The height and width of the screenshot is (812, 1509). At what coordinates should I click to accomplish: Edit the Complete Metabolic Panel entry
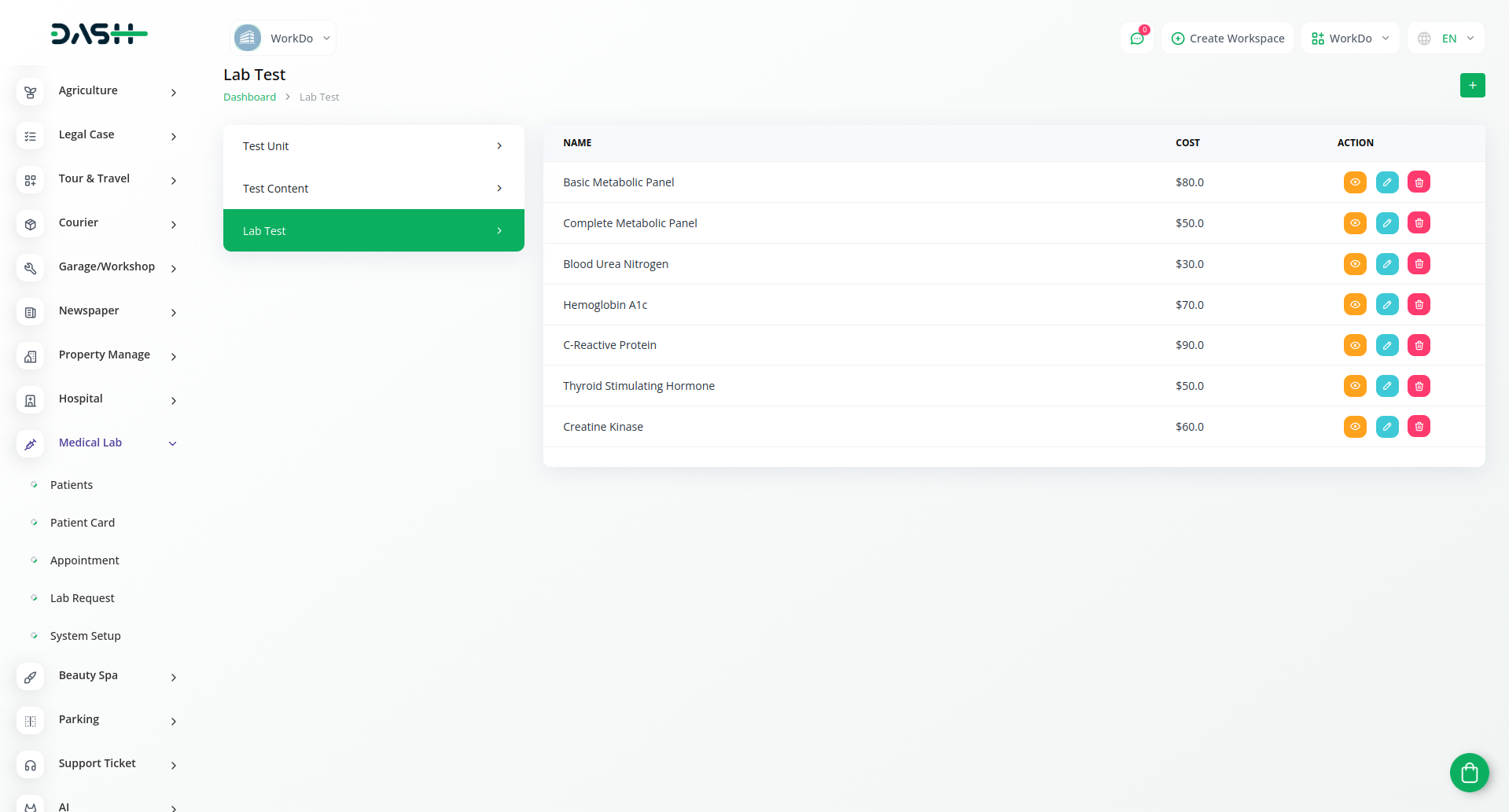[x=1387, y=223]
